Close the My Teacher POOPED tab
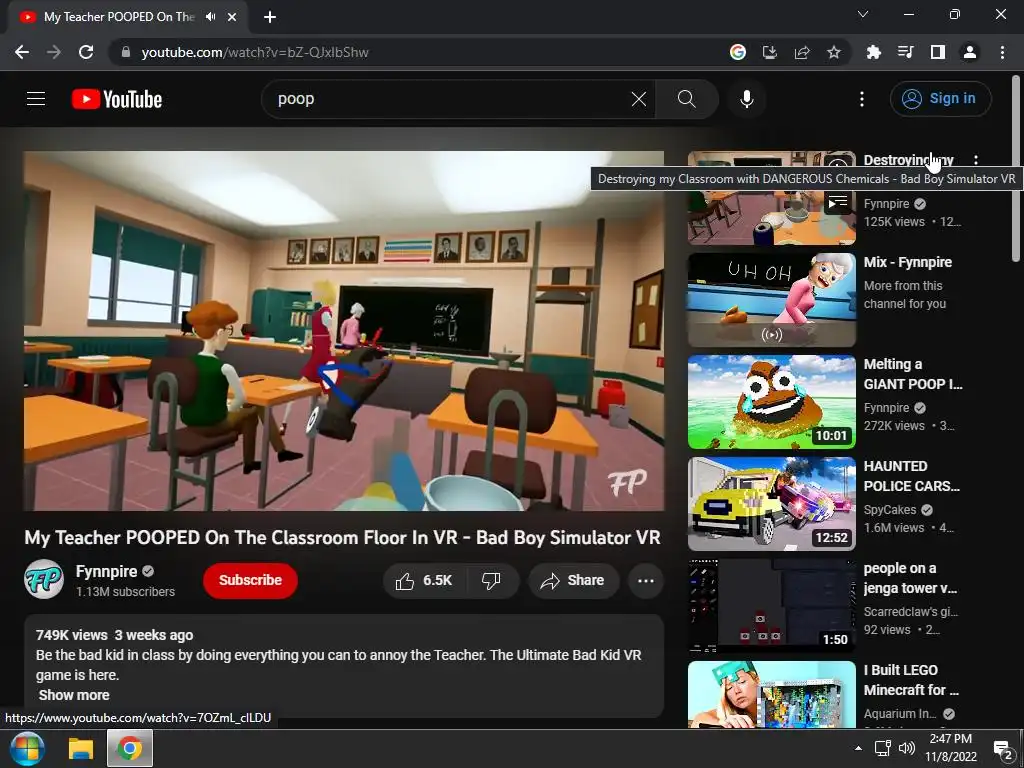Viewport: 1024px width, 768px height. (x=232, y=17)
